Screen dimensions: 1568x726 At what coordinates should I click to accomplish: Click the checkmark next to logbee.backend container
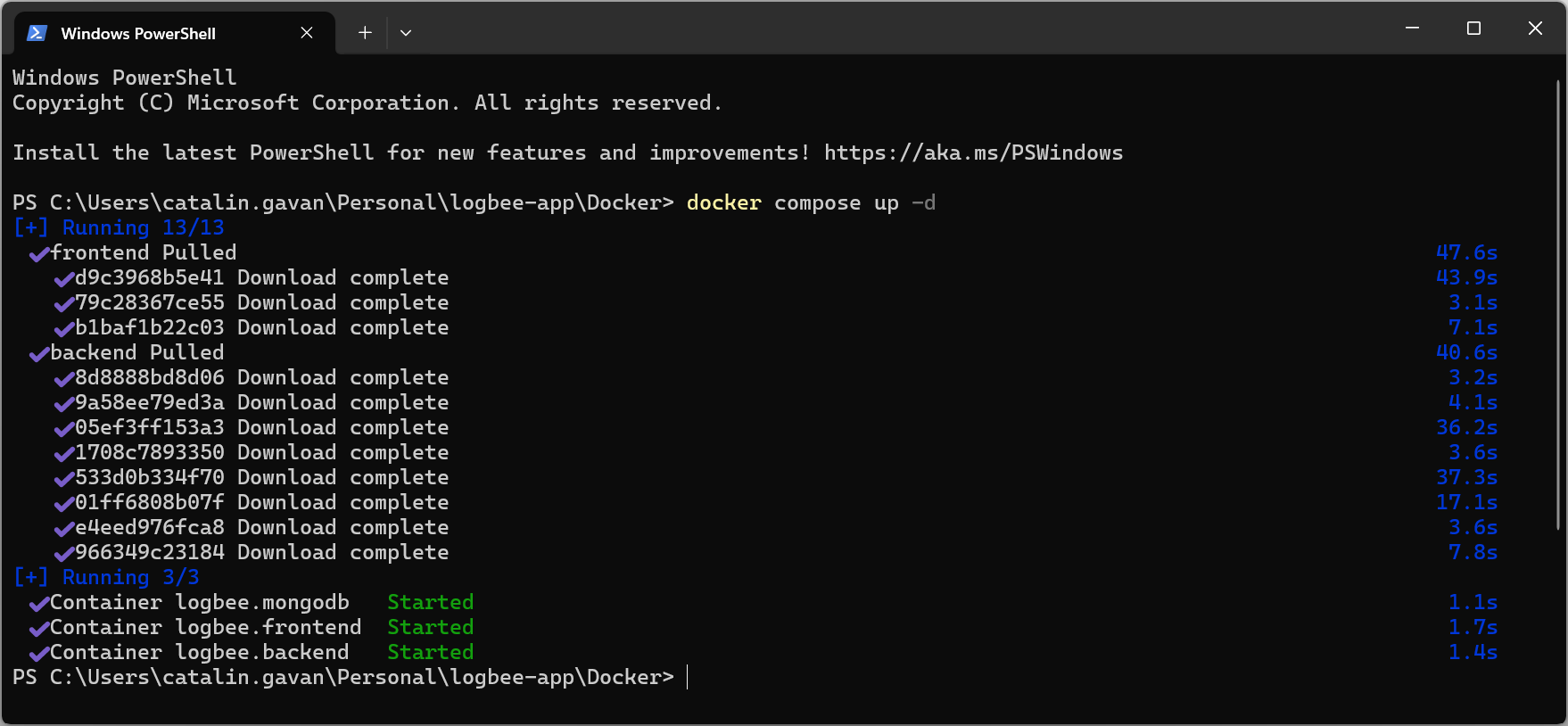38,654
